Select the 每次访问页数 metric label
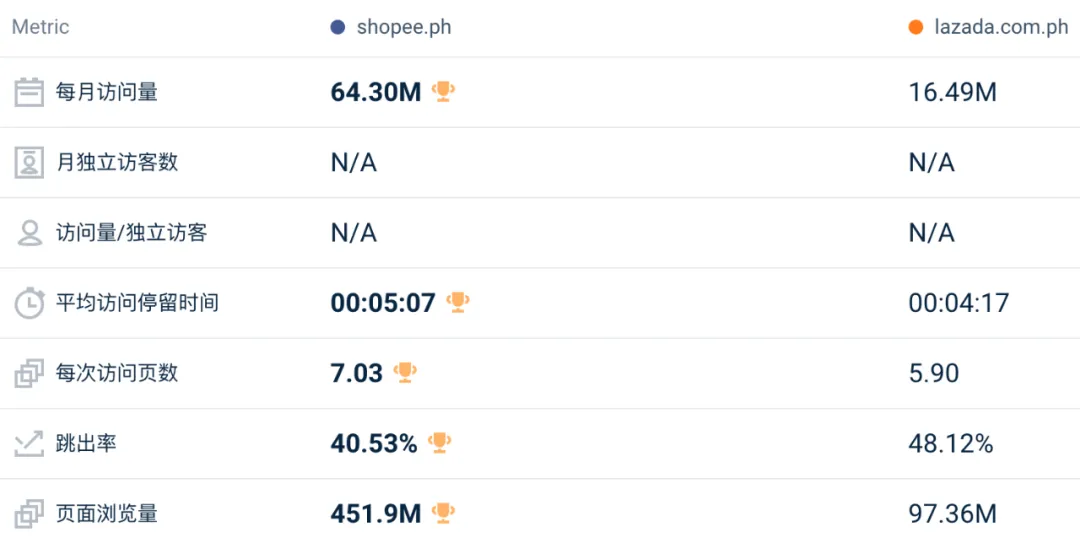Screen dimensions: 1080x537 (x=117, y=373)
